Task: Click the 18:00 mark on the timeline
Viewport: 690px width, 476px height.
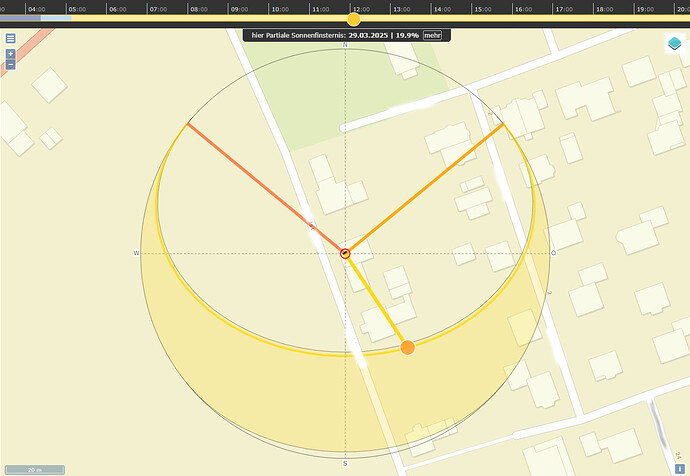Action: [605, 9]
